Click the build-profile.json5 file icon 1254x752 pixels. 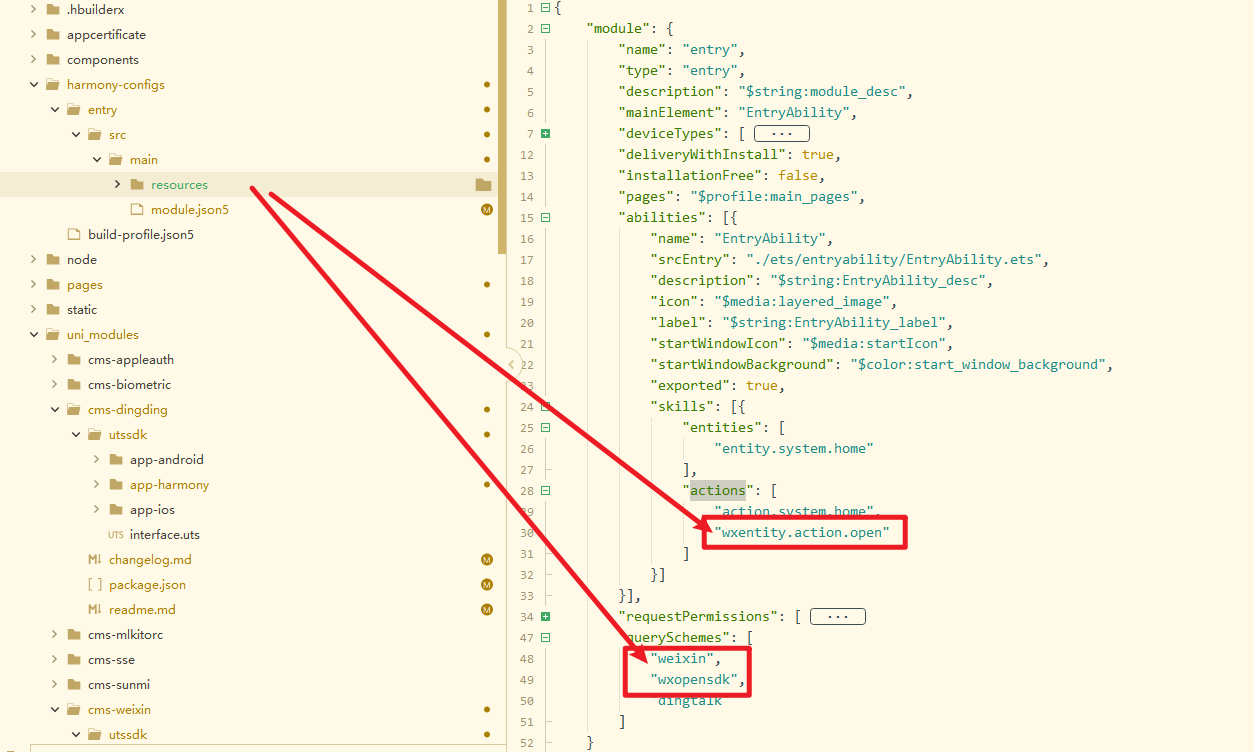(74, 235)
